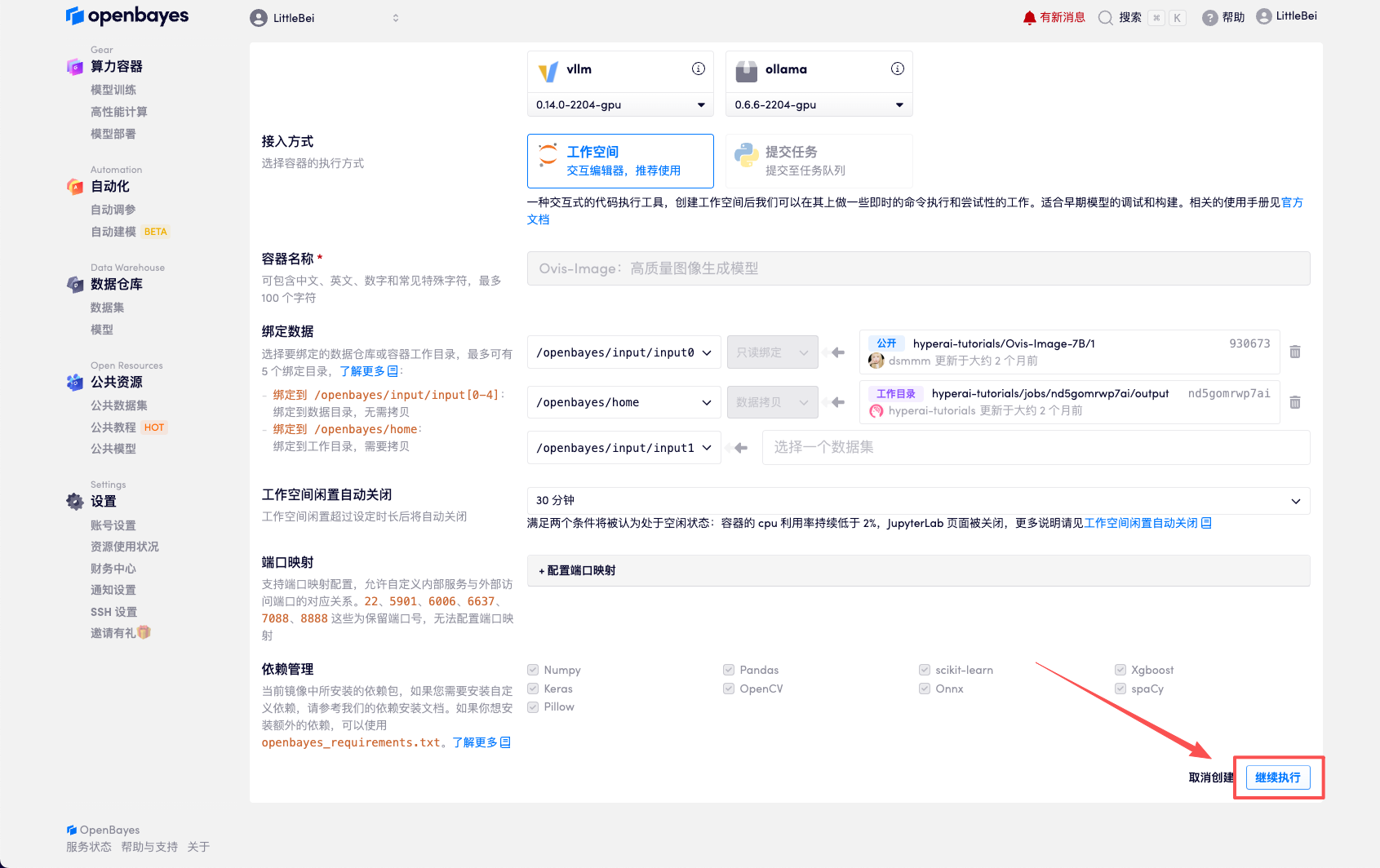Open the new messages bell icon
Screen dimensions: 1380x868
tap(1029, 18)
